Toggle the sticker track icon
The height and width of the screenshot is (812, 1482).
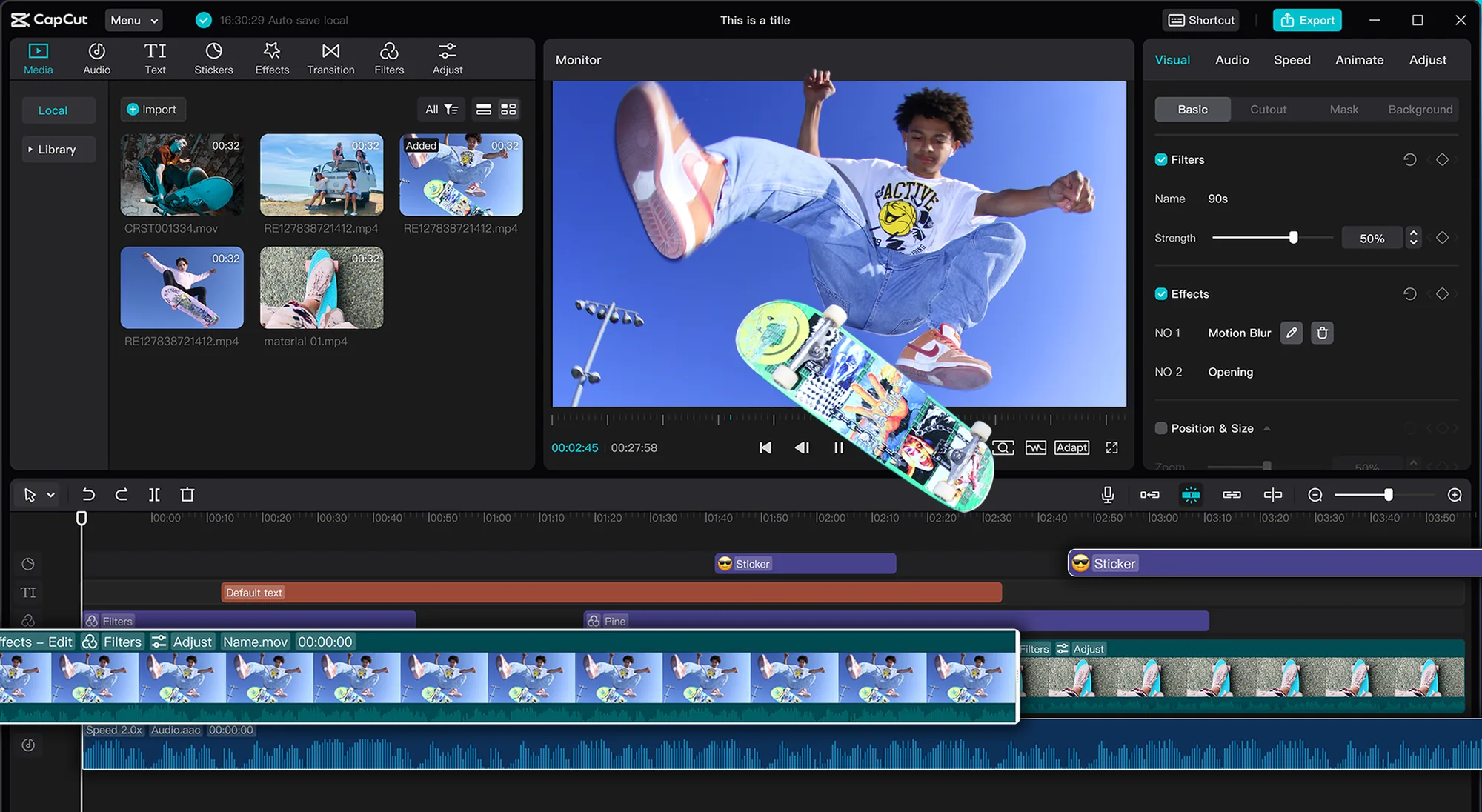point(28,564)
